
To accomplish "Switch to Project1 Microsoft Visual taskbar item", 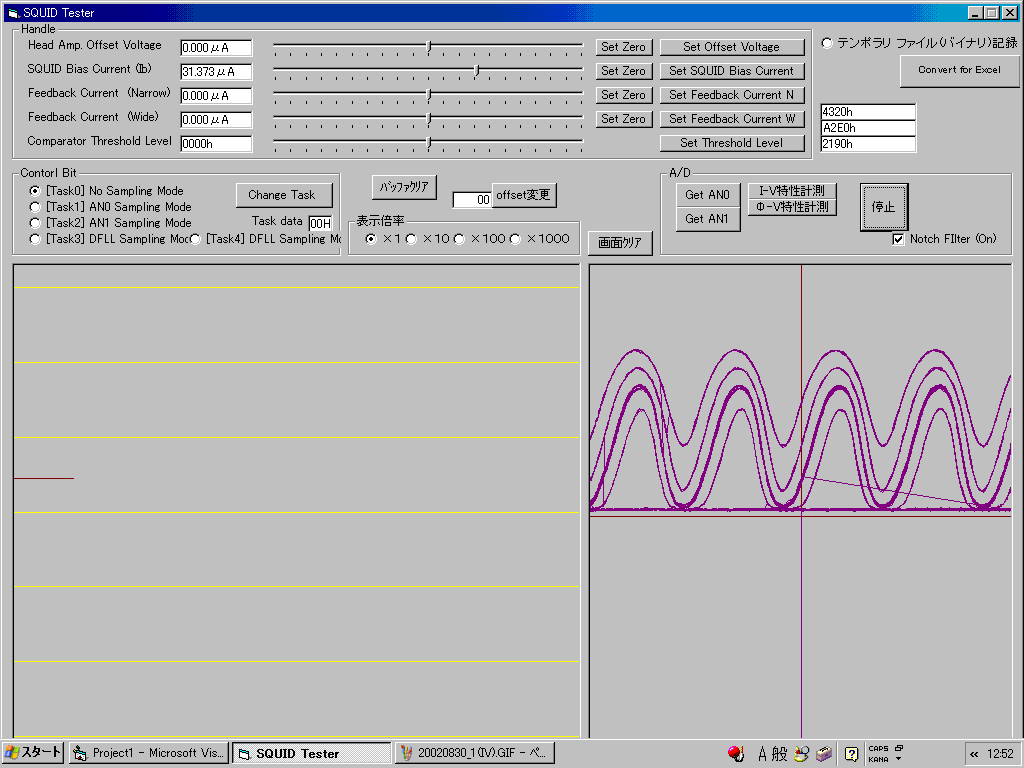I will point(149,753).
